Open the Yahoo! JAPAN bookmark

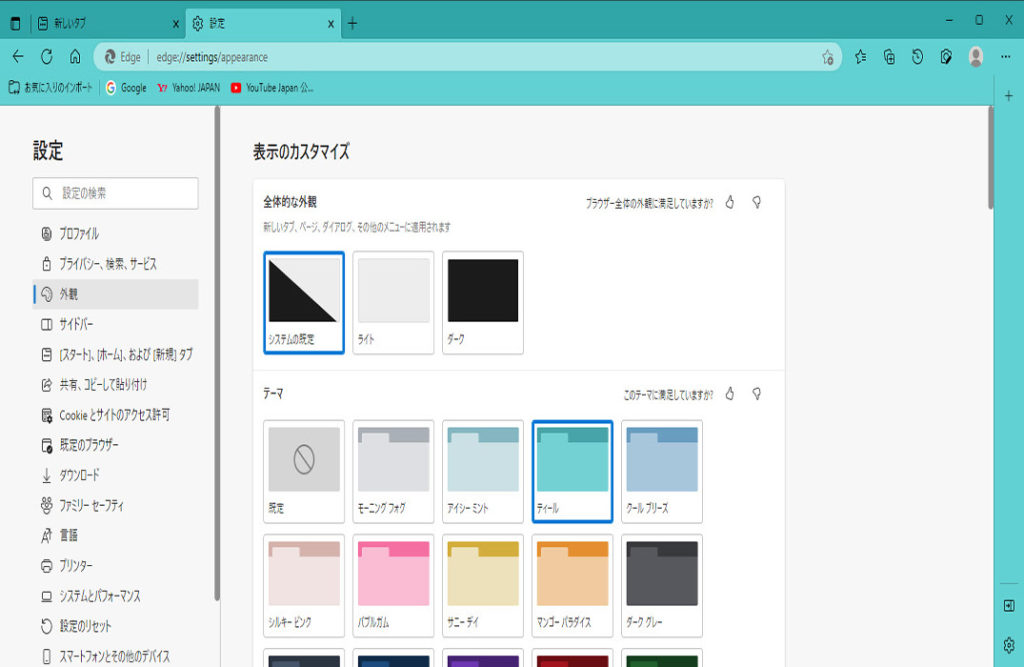188,88
